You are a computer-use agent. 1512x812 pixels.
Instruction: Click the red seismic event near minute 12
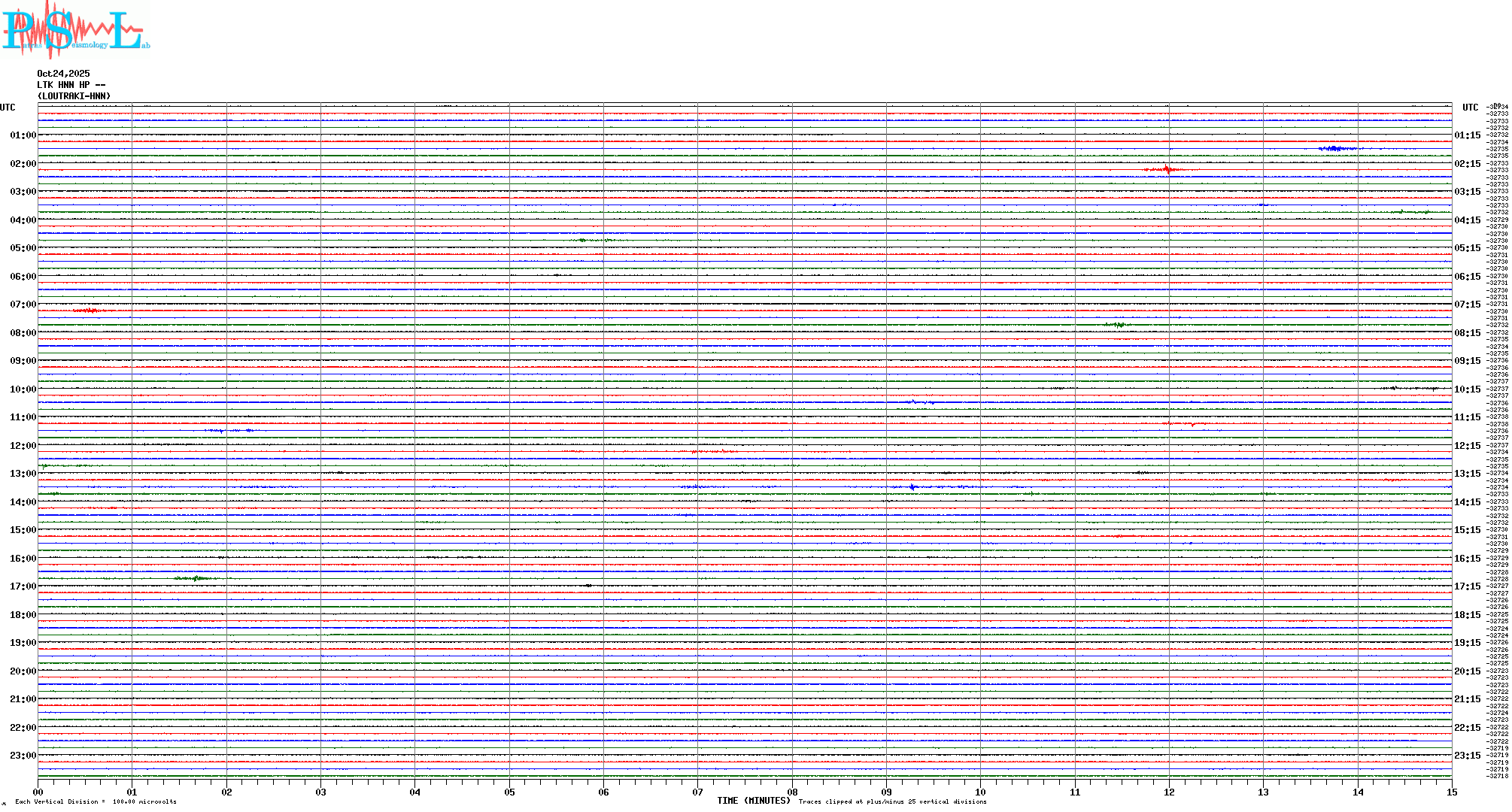1166,170
